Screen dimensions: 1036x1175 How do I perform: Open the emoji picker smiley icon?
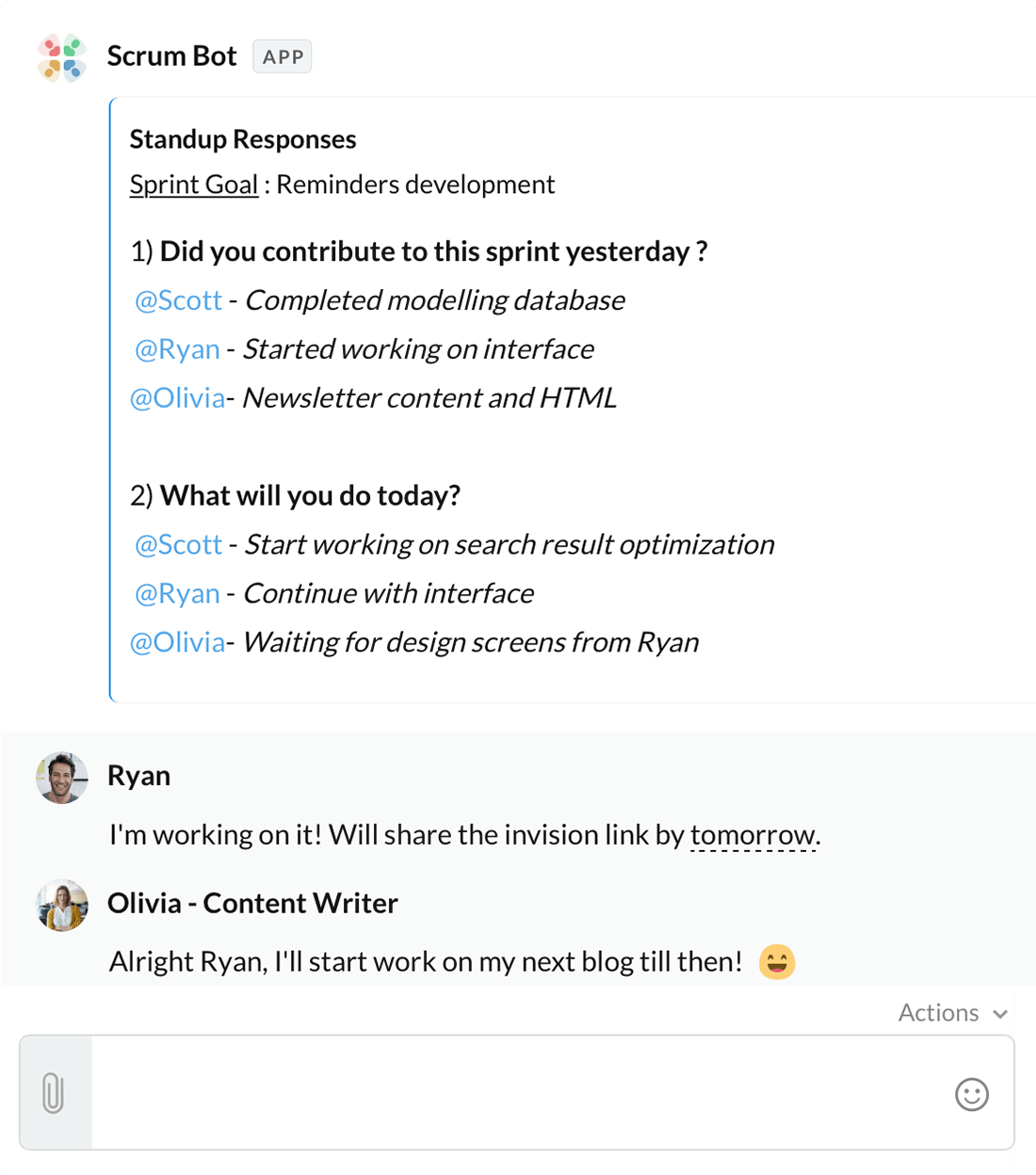(x=971, y=1094)
